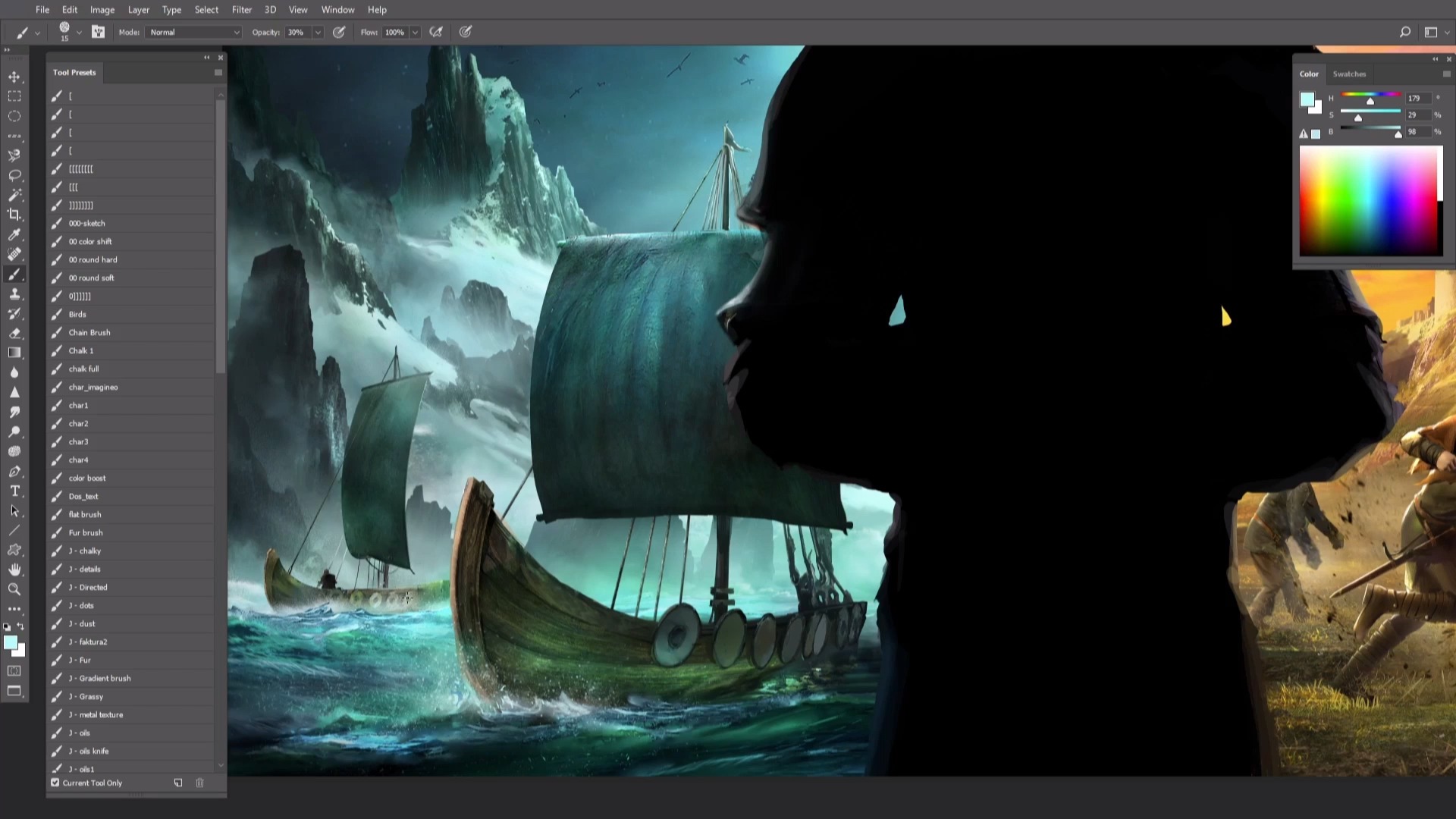Select the Smudge tool
Screen dimensions: 1456x819
pos(14,412)
